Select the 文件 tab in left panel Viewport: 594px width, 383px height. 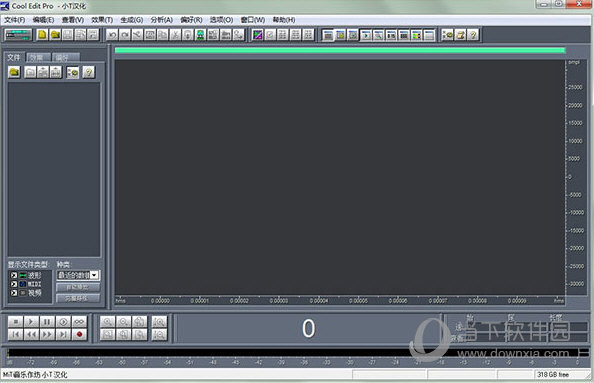point(14,57)
